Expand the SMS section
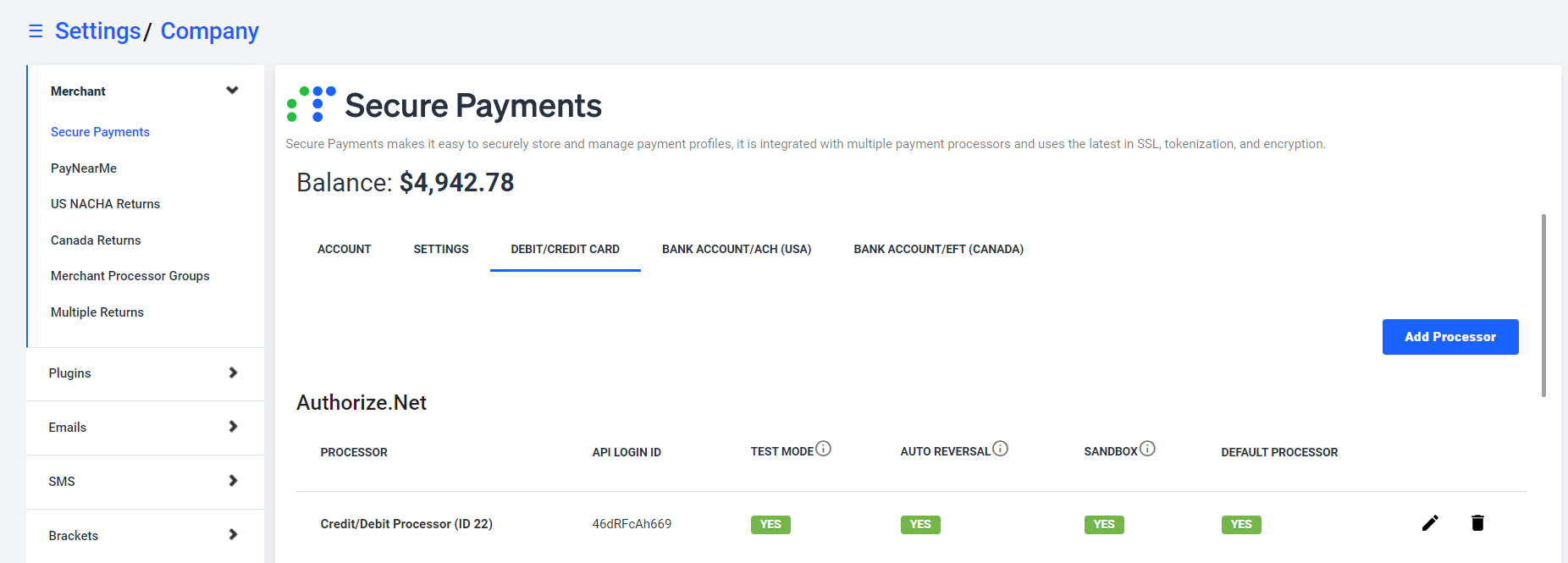The width and height of the screenshot is (1568, 563). click(145, 482)
